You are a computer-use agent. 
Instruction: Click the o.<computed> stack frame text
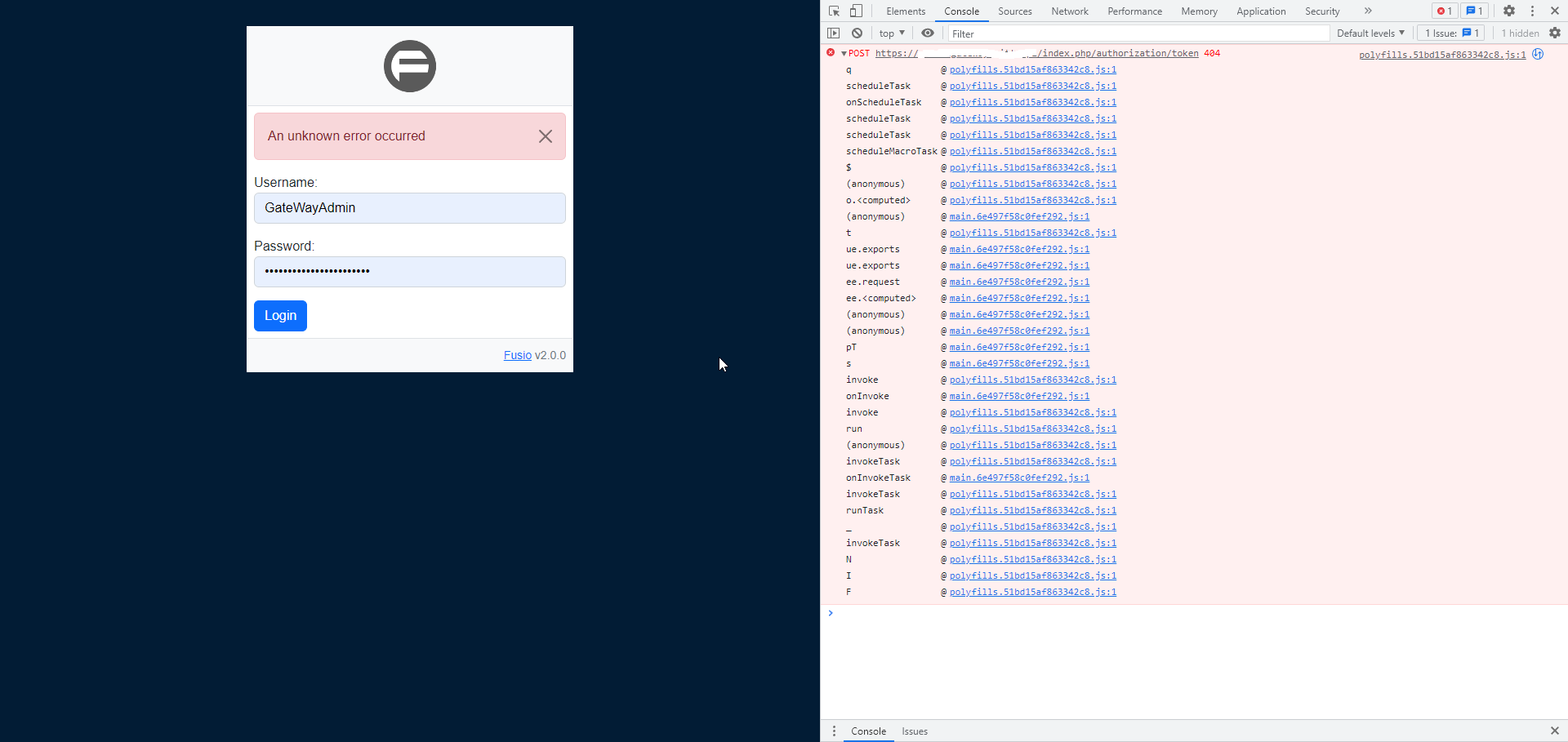(x=878, y=200)
